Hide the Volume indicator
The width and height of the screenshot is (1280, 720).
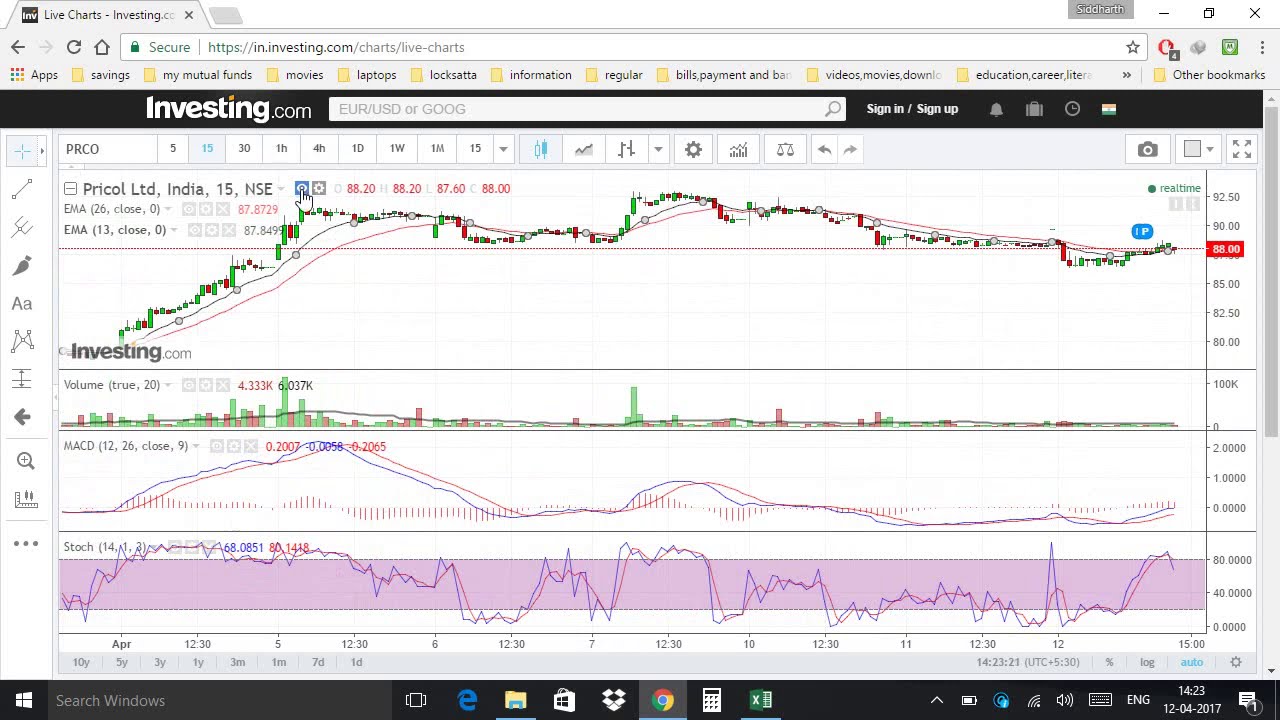pos(189,385)
